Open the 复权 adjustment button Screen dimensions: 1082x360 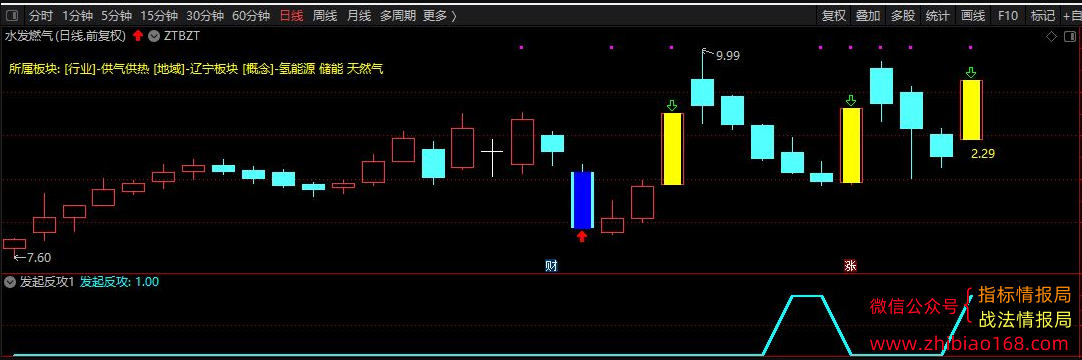tap(834, 15)
